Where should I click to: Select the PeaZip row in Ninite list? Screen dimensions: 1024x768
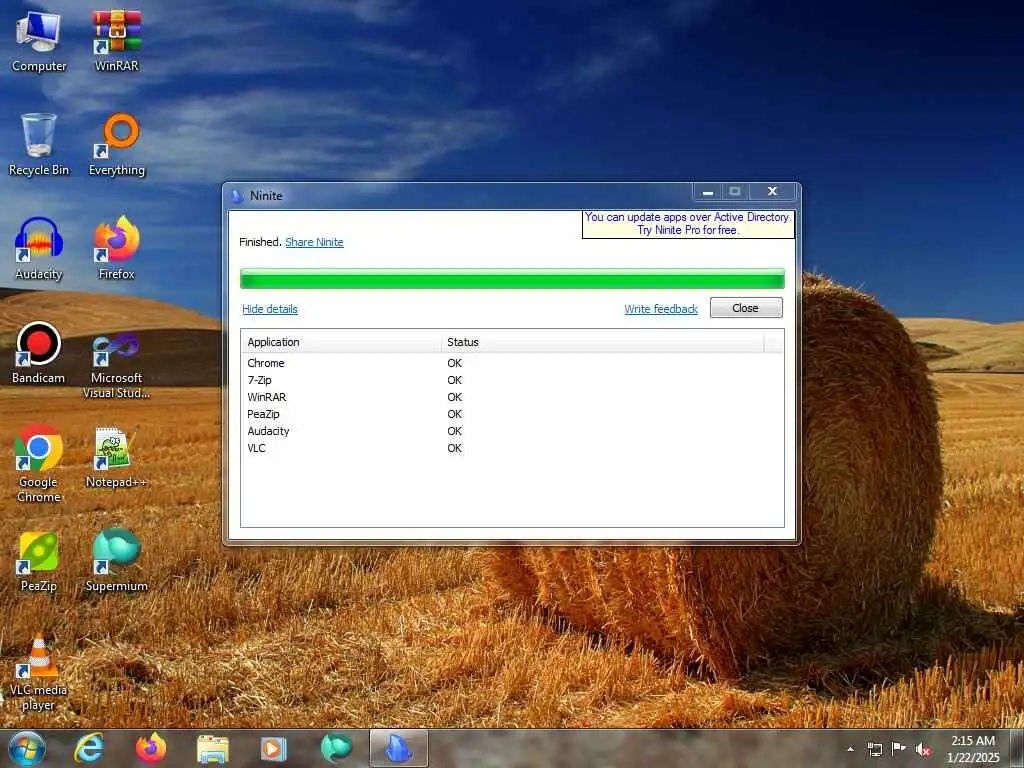coord(512,414)
